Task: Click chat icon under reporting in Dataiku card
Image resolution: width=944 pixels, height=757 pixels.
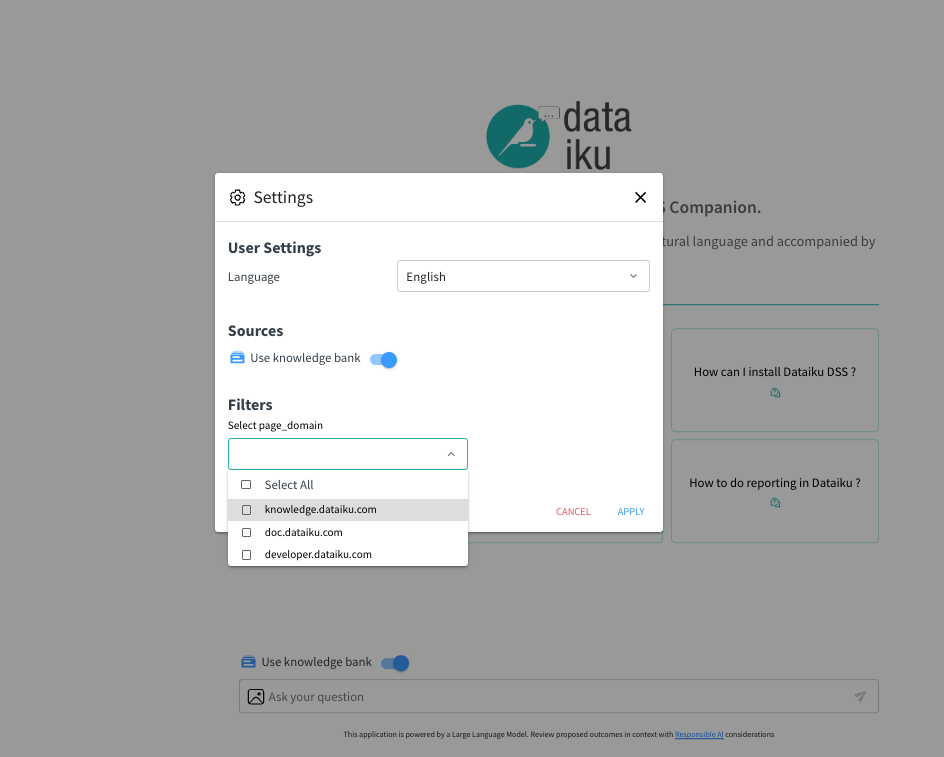Action: (775, 503)
